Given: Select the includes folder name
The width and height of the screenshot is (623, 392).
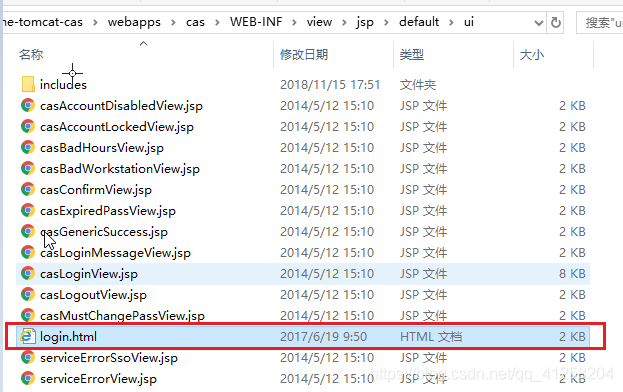Looking at the screenshot, I should 63,84.
